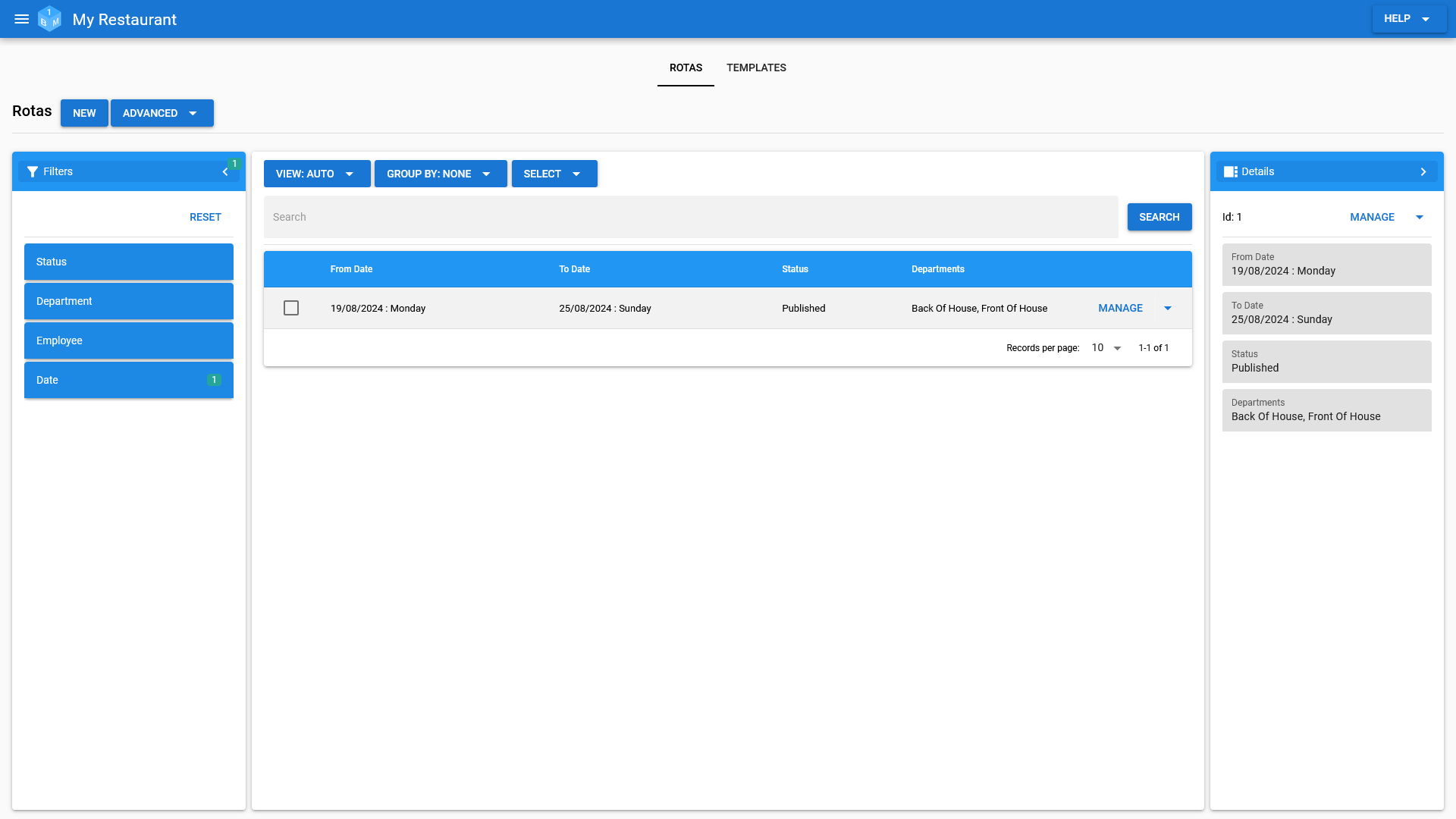Click the search input field
The height and width of the screenshot is (819, 1456).
click(x=692, y=216)
